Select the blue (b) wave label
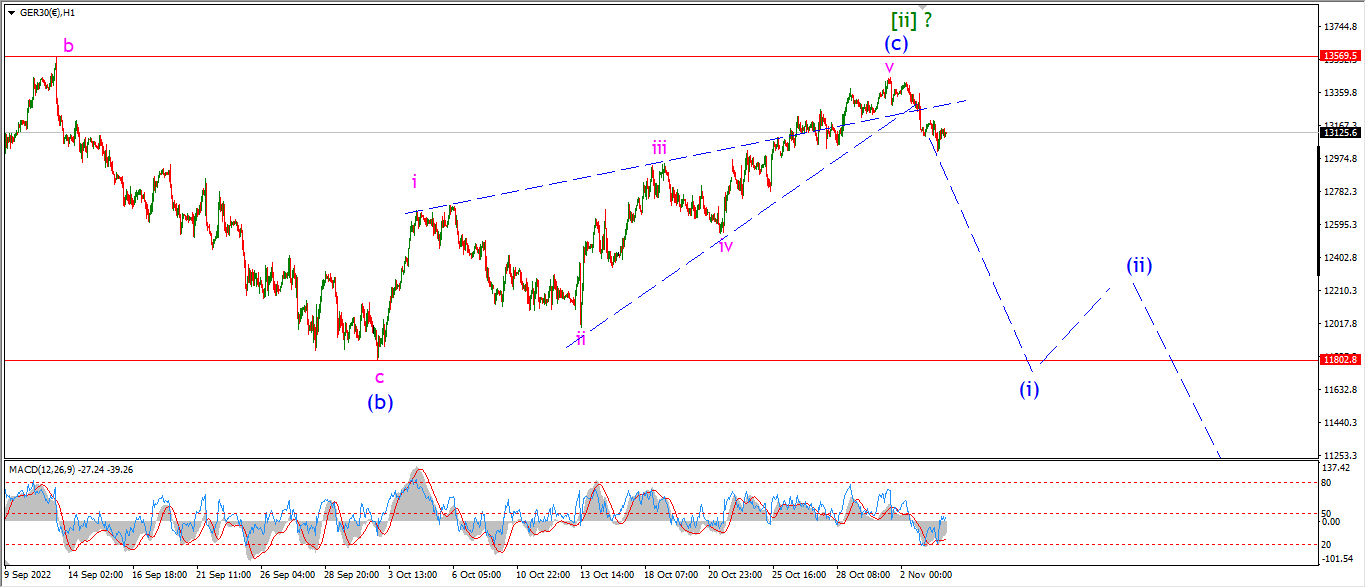The height and width of the screenshot is (588, 1366). (380, 402)
